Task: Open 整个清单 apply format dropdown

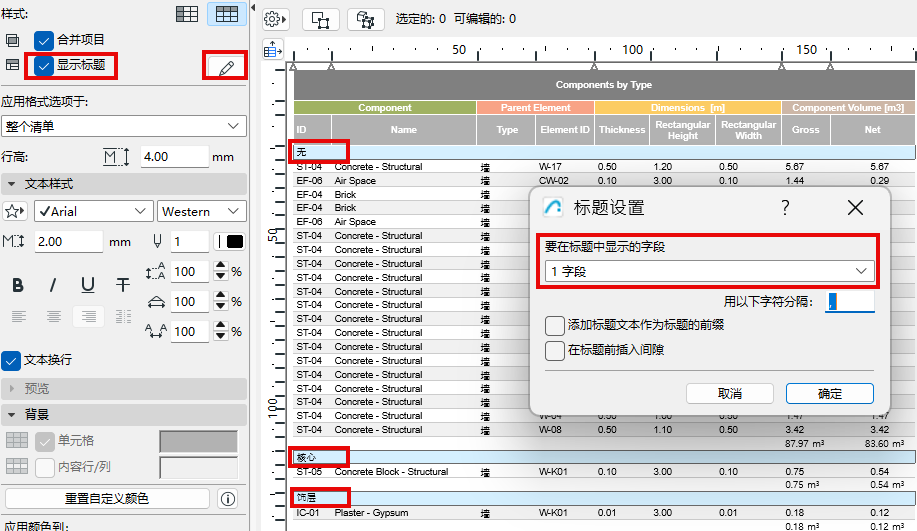Action: (123, 126)
